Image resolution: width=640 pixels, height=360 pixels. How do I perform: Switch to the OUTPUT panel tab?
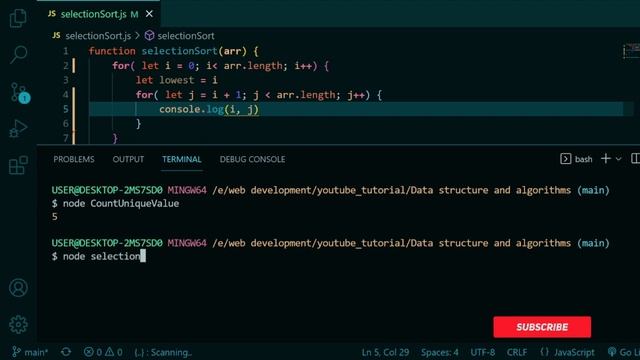(x=128, y=159)
